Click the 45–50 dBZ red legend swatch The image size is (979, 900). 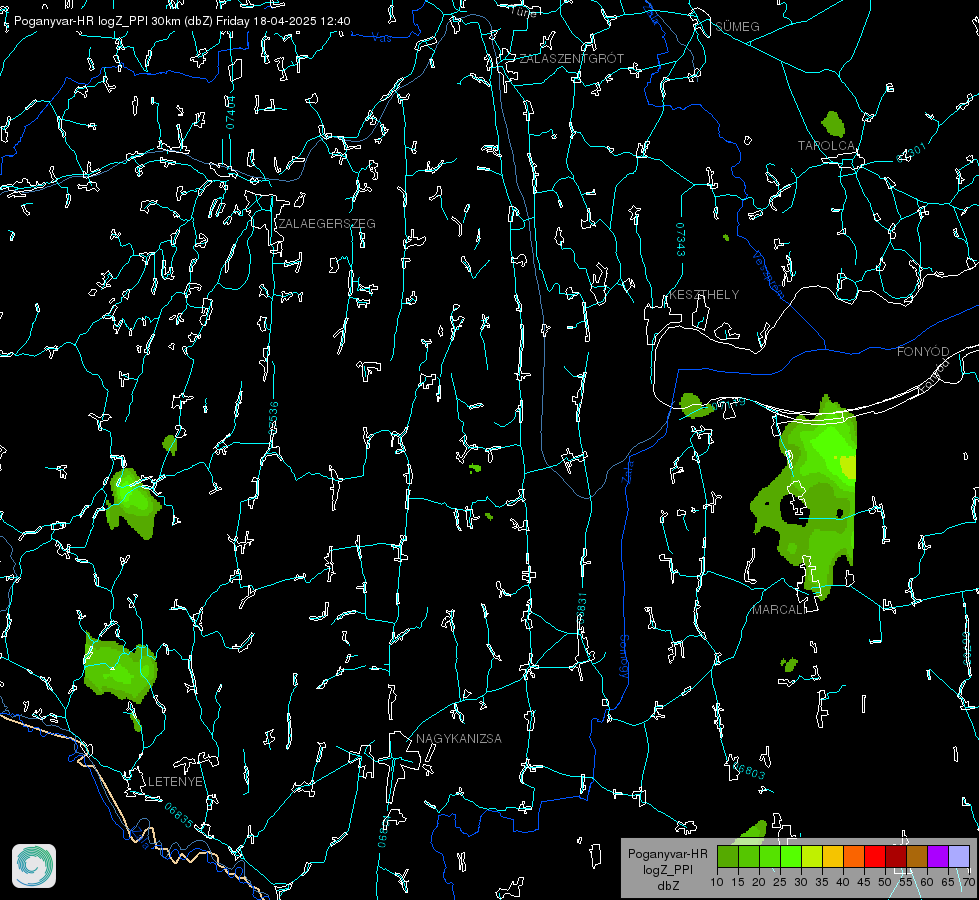click(x=875, y=856)
